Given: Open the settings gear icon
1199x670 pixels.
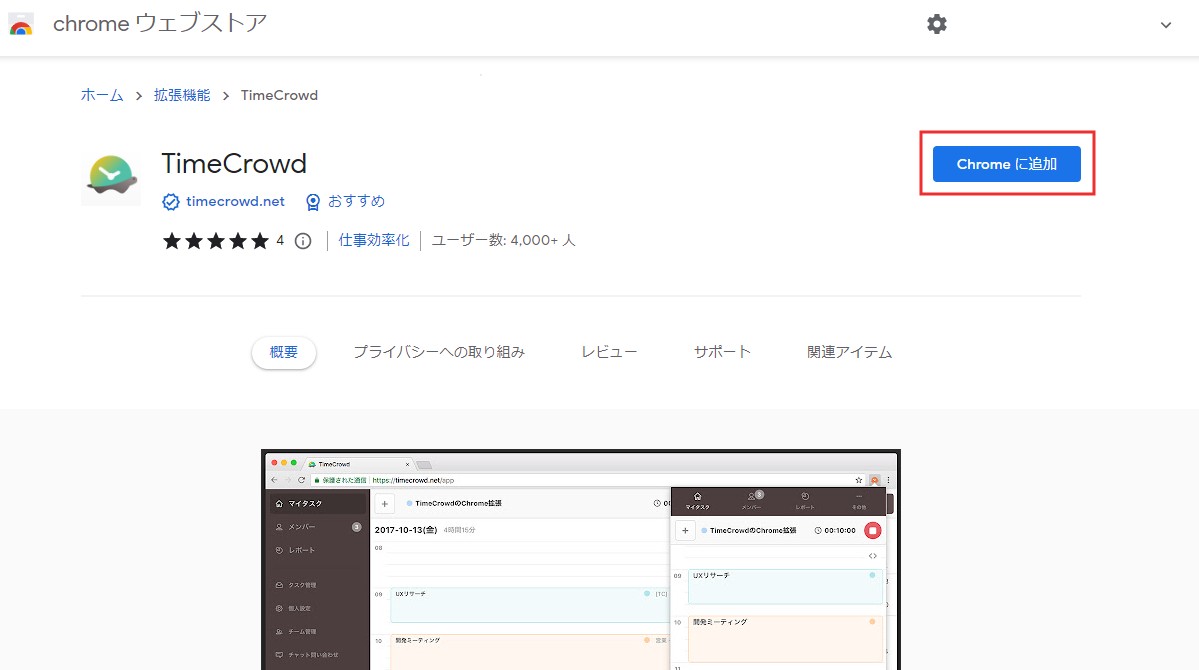Looking at the screenshot, I should (x=936, y=23).
